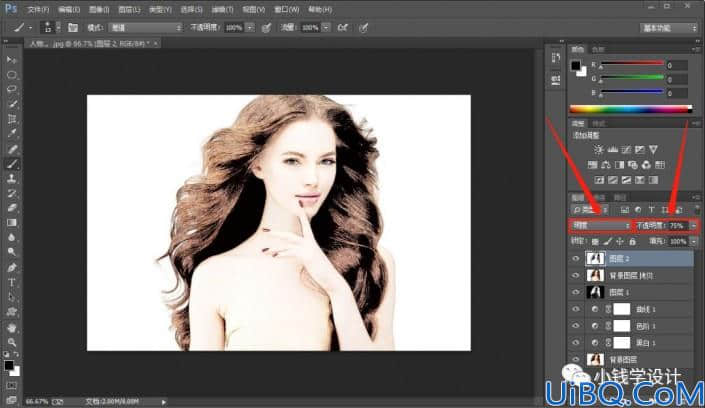Add a Brightness/Contrast adjustment
Image resolution: width=705 pixels, height=408 pixels.
tap(598, 149)
